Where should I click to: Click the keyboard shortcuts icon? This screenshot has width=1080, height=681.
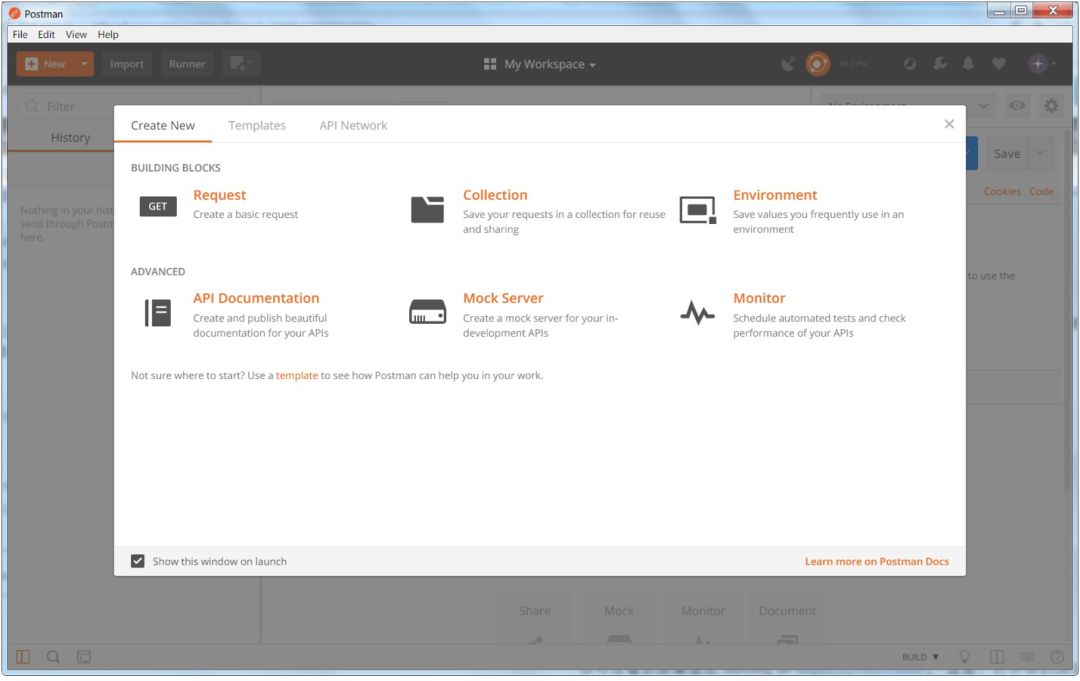point(1027,658)
